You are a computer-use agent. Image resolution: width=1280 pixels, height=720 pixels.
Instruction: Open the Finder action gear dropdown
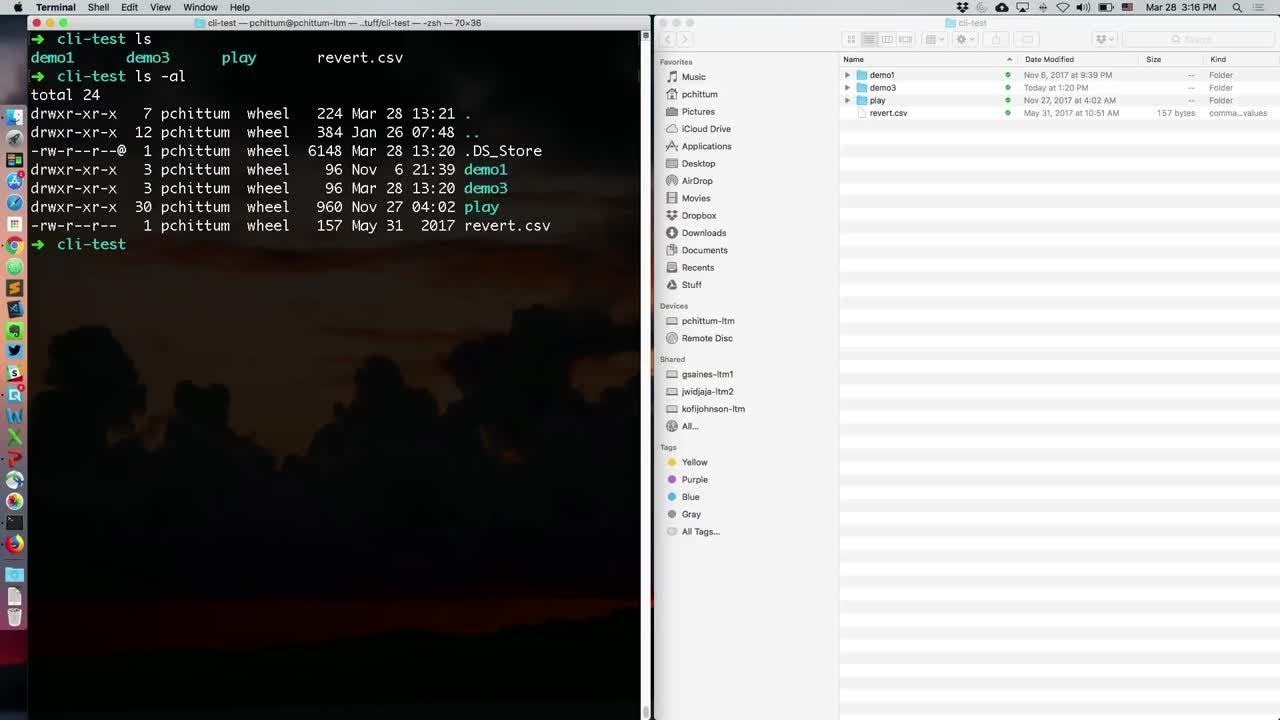965,39
